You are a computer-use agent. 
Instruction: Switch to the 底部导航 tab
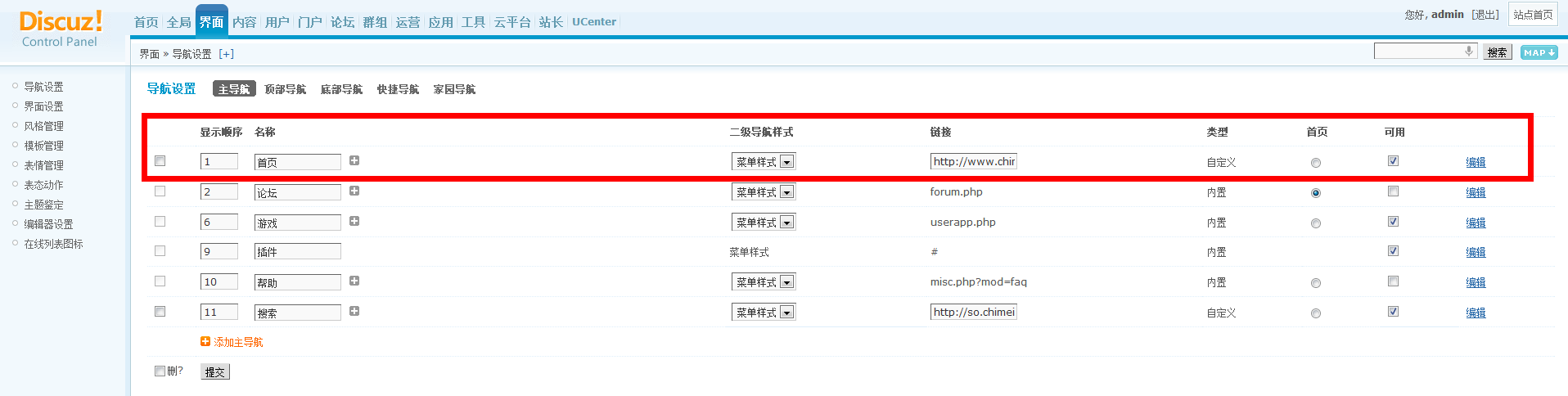pos(342,89)
